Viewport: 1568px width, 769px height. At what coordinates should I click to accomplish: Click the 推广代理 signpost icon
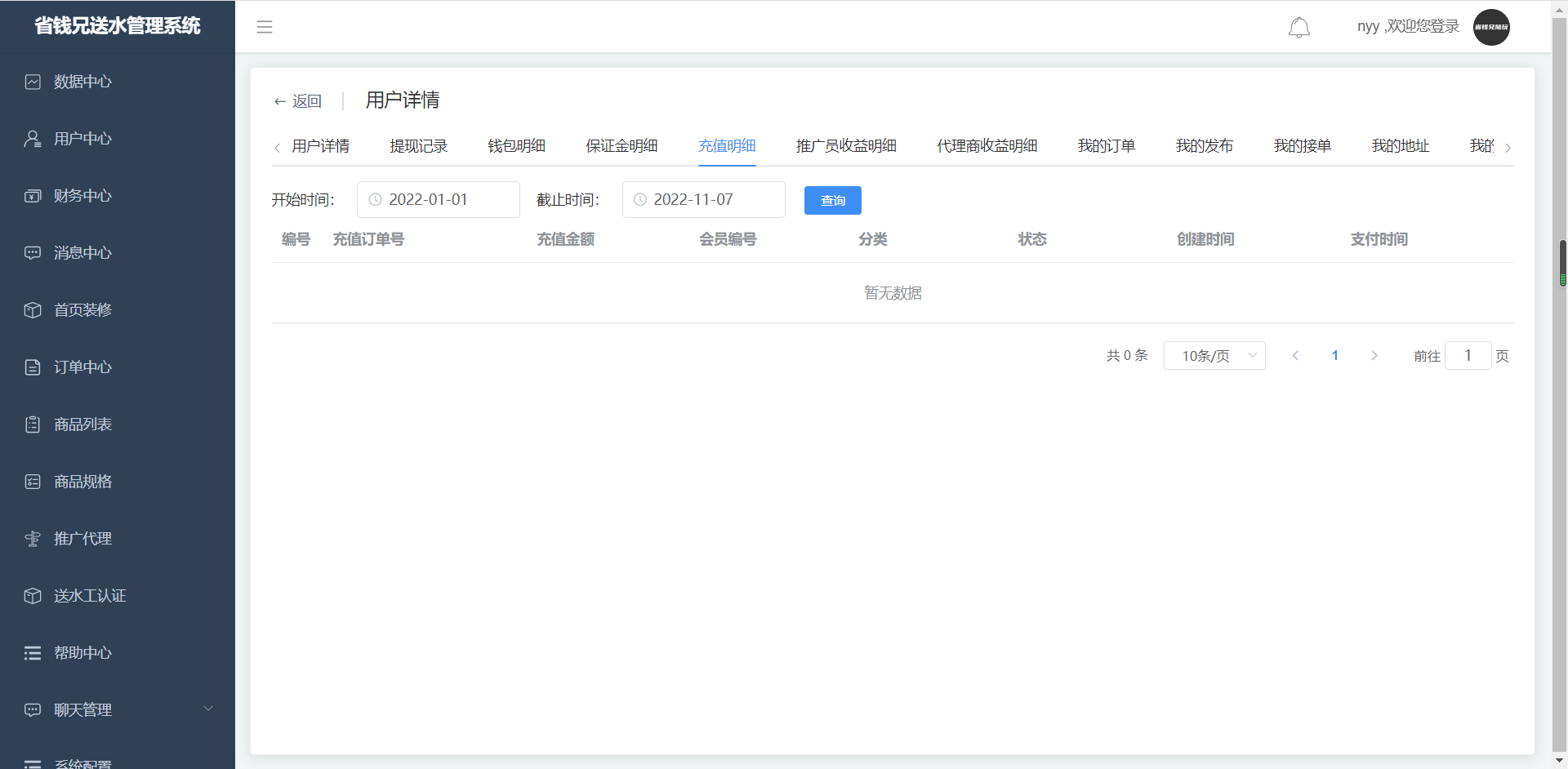coord(33,539)
